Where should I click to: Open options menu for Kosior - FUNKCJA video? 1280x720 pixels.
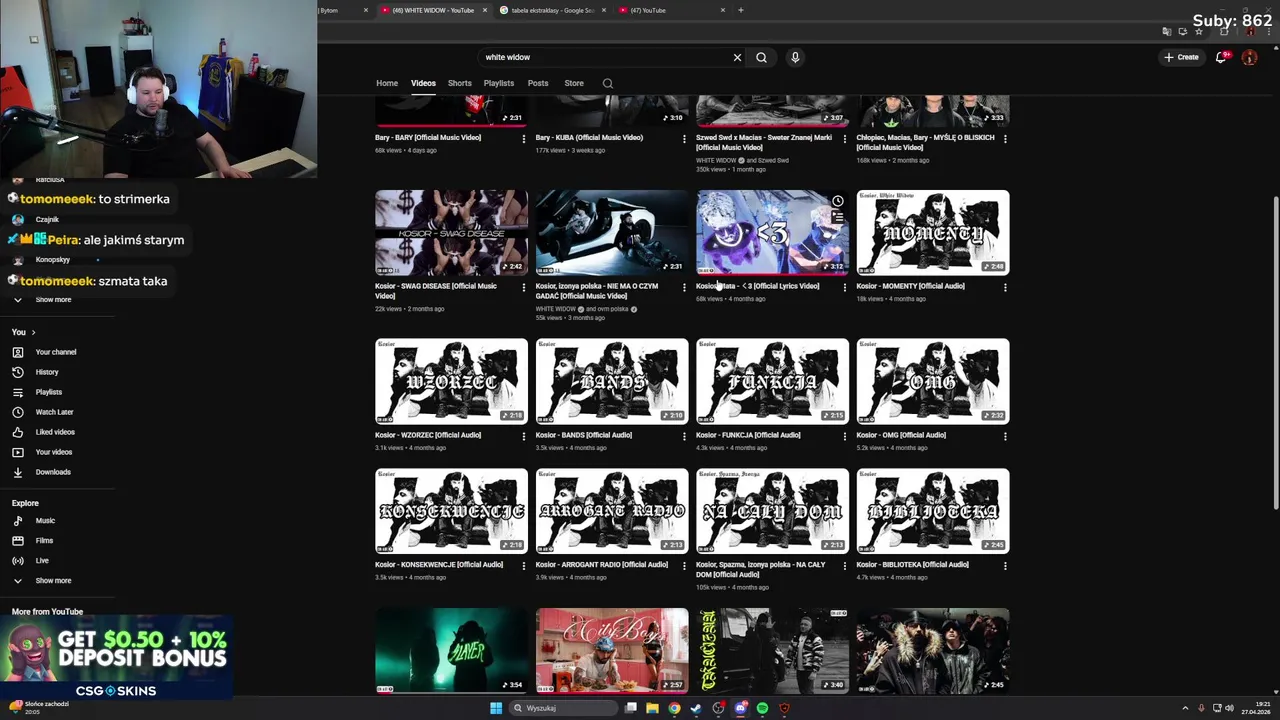point(845,436)
